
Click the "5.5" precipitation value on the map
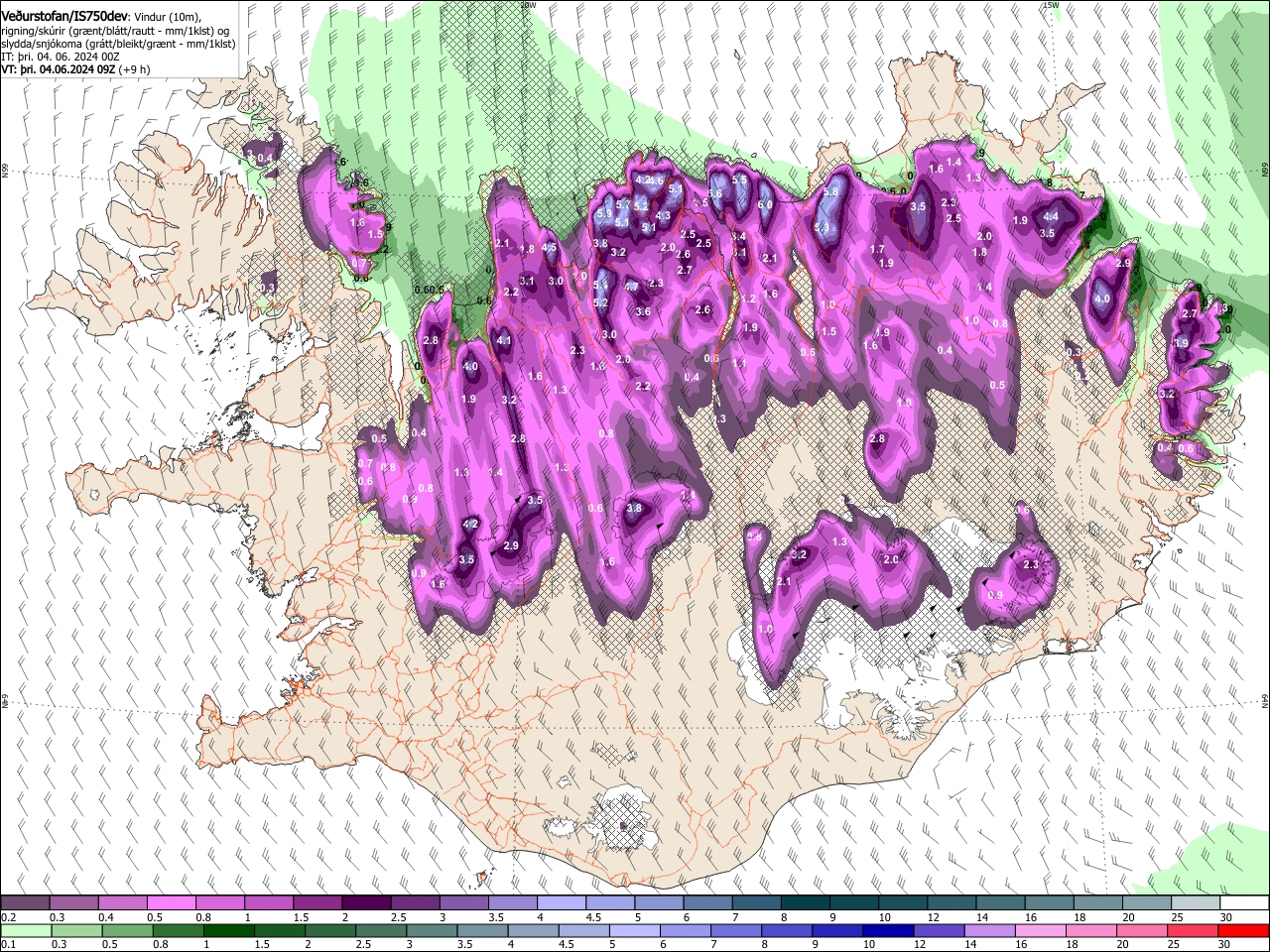tap(739, 179)
